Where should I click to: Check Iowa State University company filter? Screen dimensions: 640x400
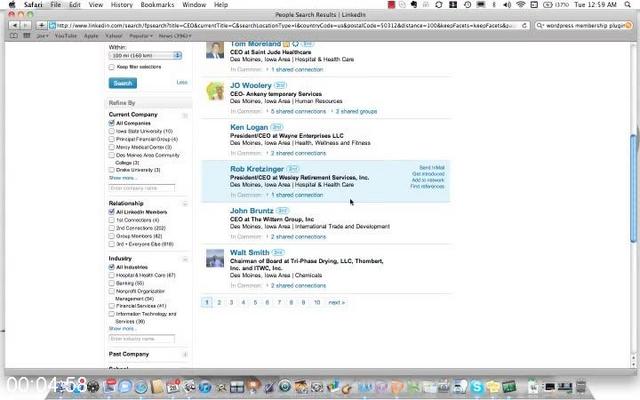click(x=111, y=131)
